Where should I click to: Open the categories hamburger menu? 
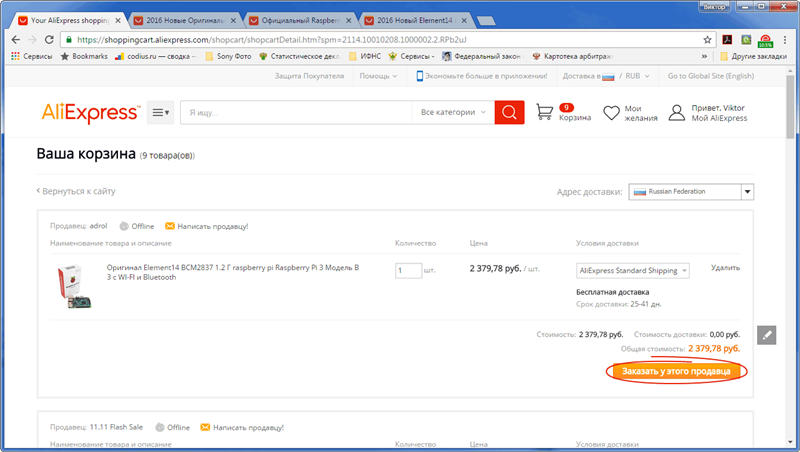point(160,113)
